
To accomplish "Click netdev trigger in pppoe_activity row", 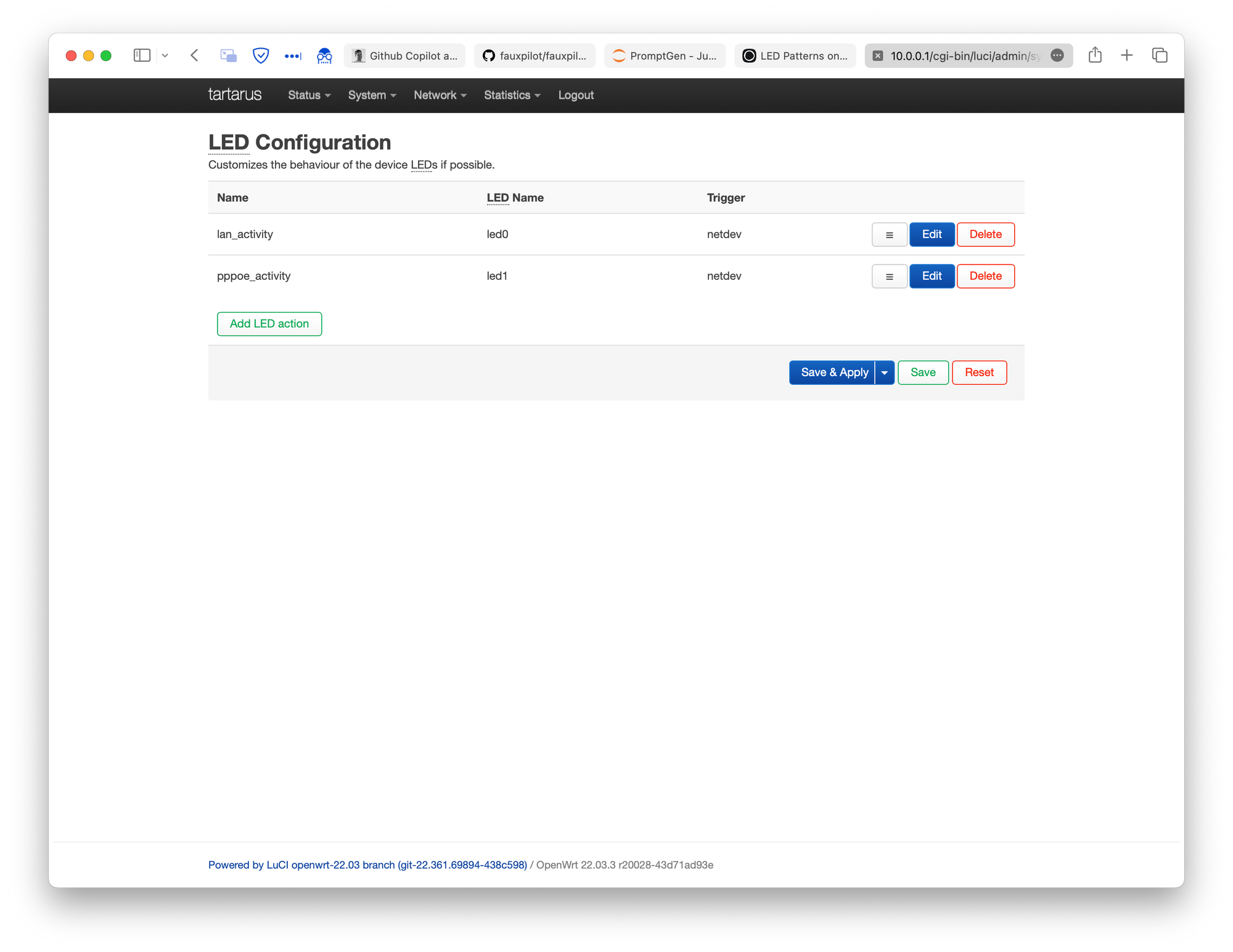I will [x=724, y=276].
